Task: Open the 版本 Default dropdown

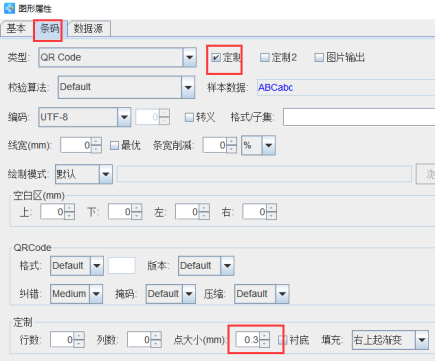Action: 227,266
